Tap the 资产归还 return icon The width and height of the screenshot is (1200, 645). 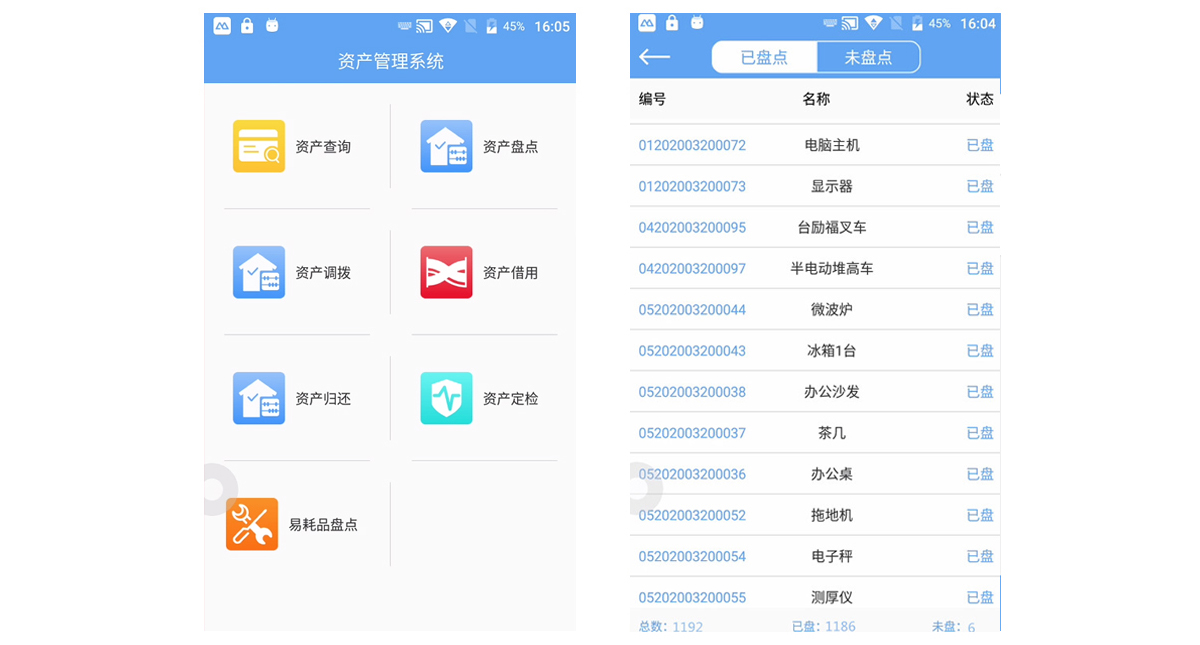coord(259,398)
